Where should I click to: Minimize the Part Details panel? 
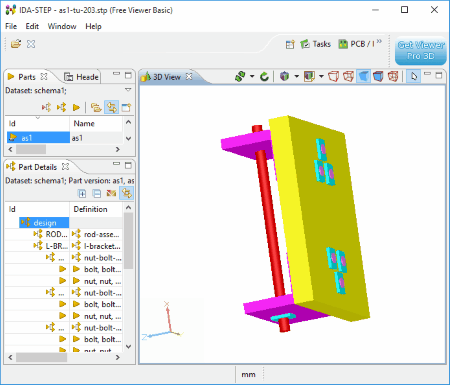[x=116, y=164]
